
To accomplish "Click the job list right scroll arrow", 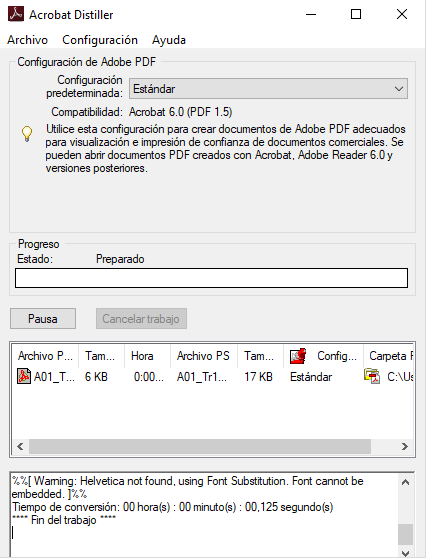I will [405, 446].
